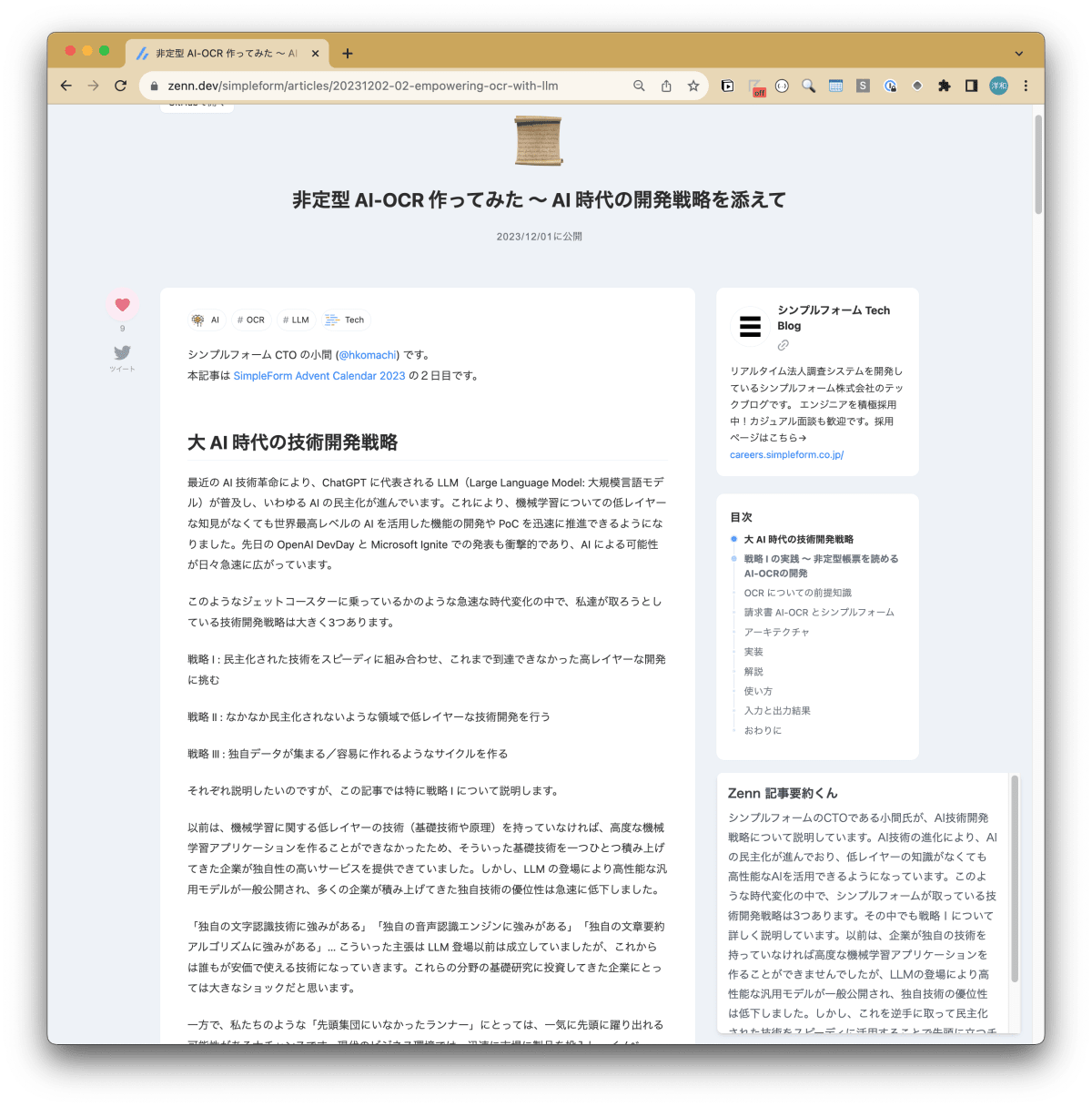The image size is (1092, 1107).
Task: Open the diamond-shaped extension icon
Action: 917,86
